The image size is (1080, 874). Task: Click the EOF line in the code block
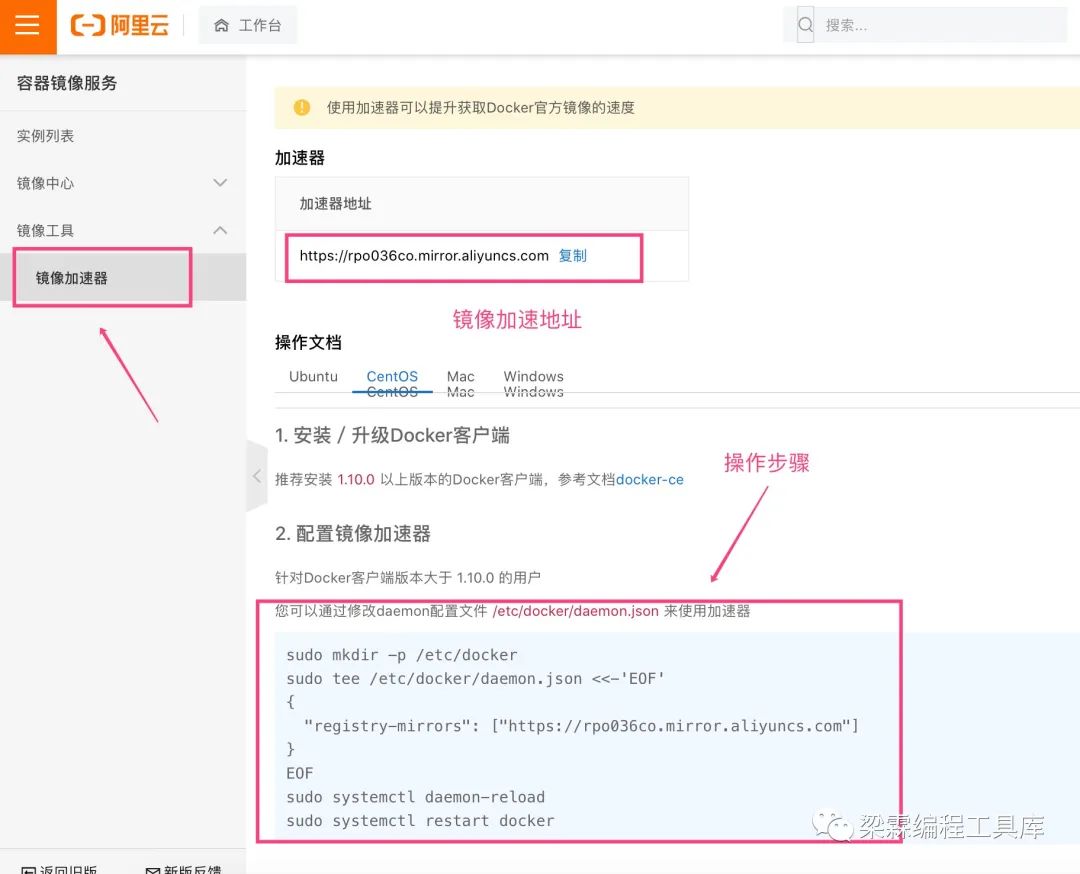pyautogui.click(x=300, y=773)
